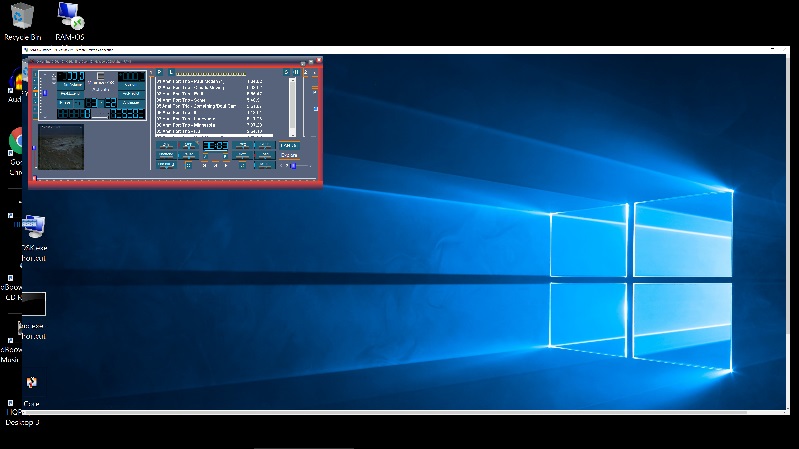
Task: Click the blue volume slider handle on the left
Action: pos(45,93)
